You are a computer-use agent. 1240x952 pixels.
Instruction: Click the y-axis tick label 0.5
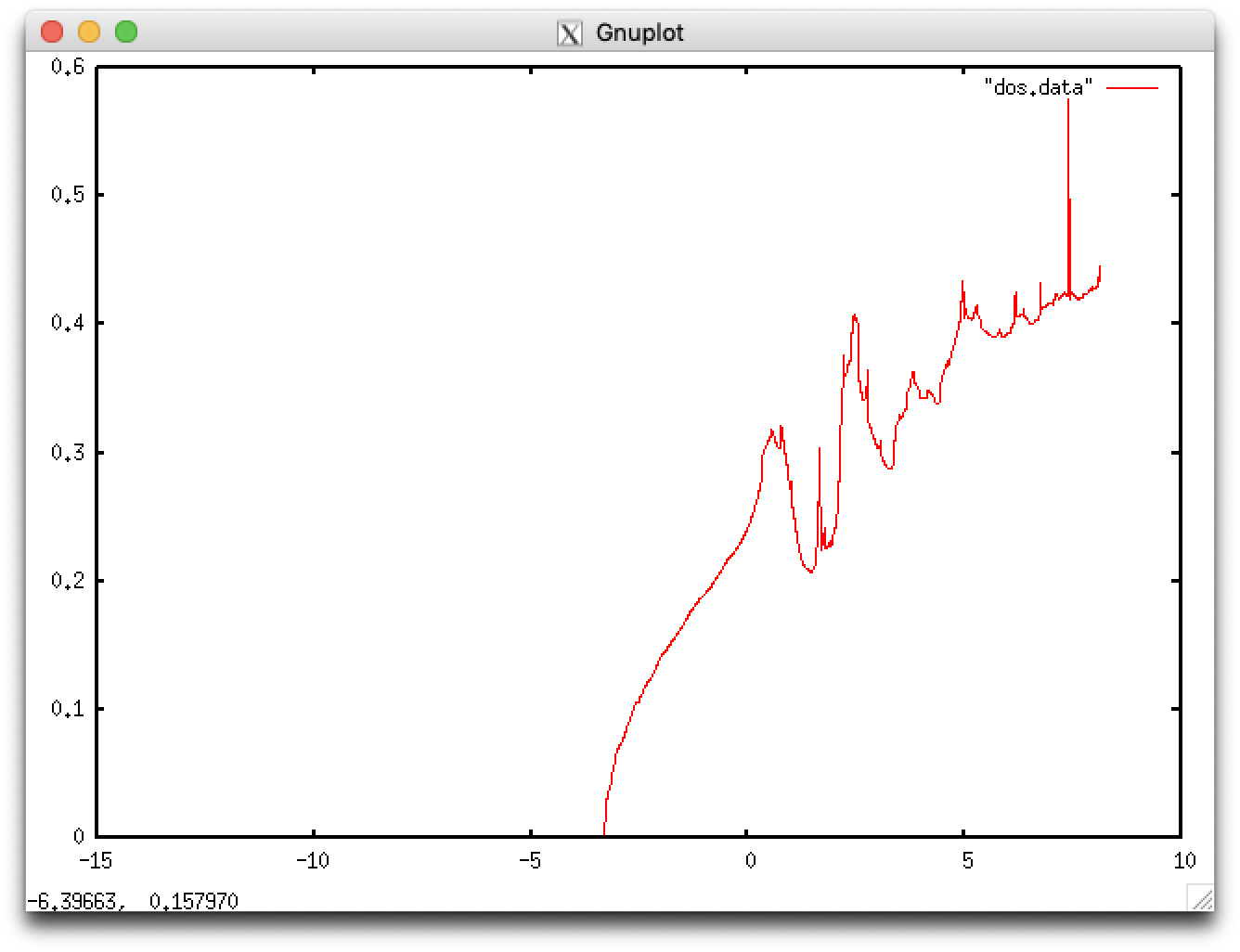pyautogui.click(x=68, y=195)
